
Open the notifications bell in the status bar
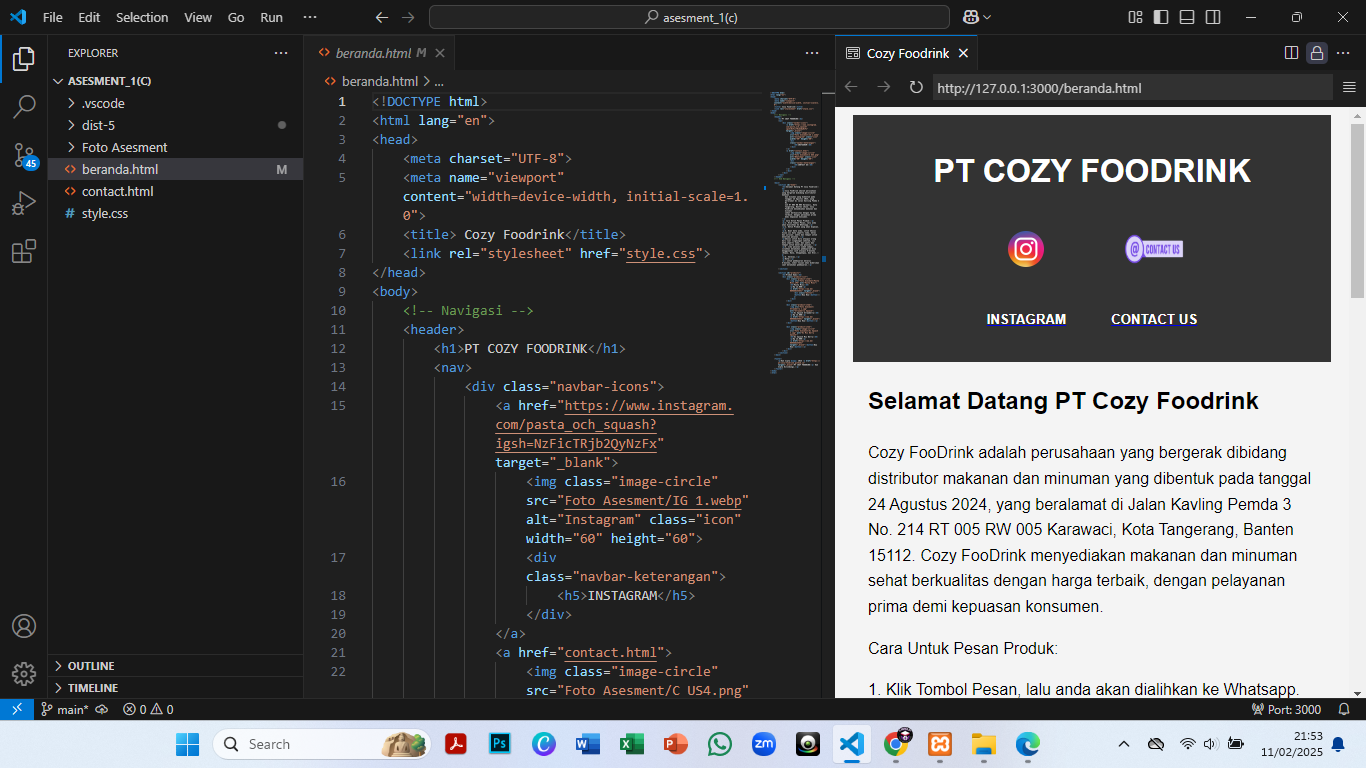1344,709
